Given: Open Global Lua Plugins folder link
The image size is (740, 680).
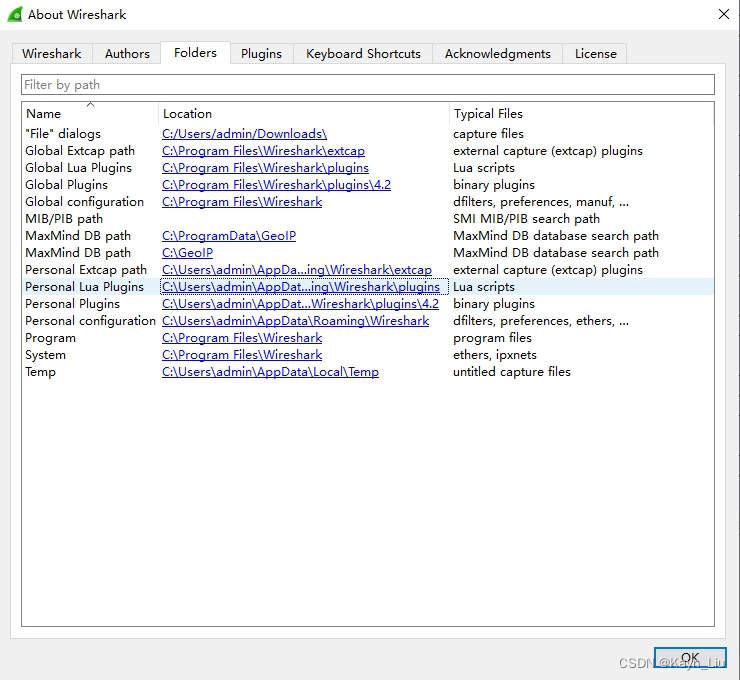Looking at the screenshot, I should (265, 168).
